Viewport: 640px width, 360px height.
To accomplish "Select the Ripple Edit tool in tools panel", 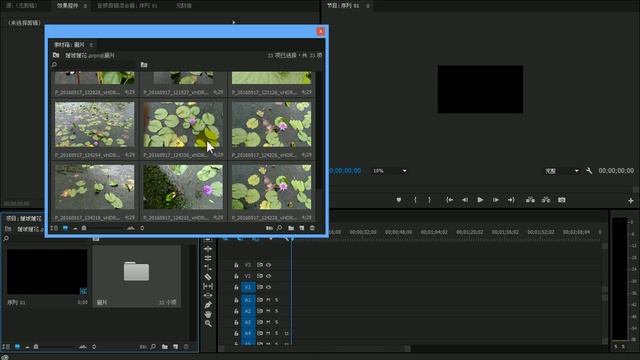I will [208, 249].
